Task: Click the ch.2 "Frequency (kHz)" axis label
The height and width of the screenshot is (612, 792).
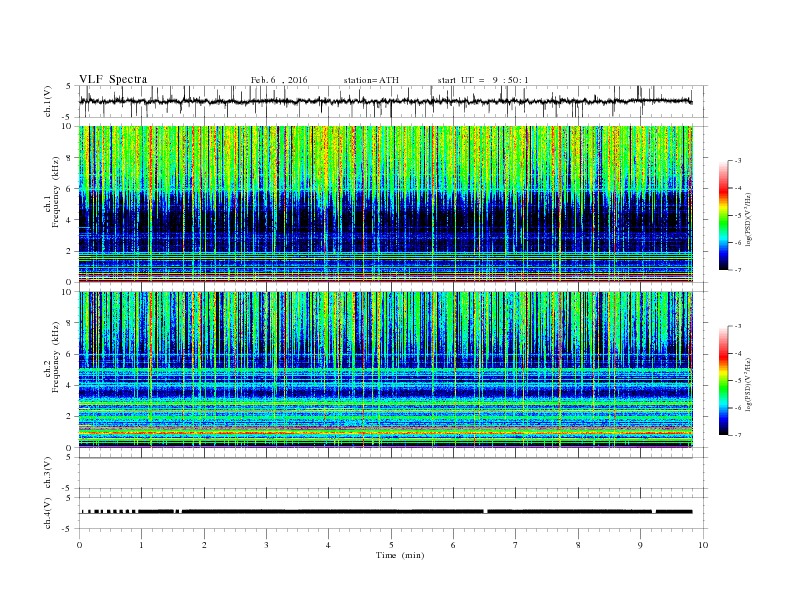Action: click(x=56, y=357)
